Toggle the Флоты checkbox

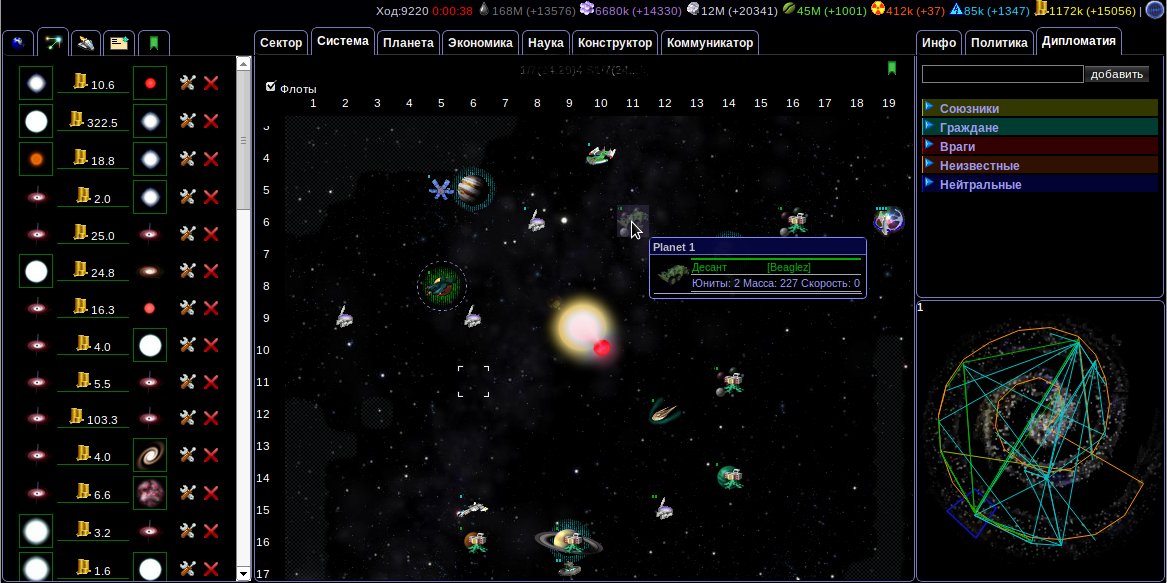271,87
